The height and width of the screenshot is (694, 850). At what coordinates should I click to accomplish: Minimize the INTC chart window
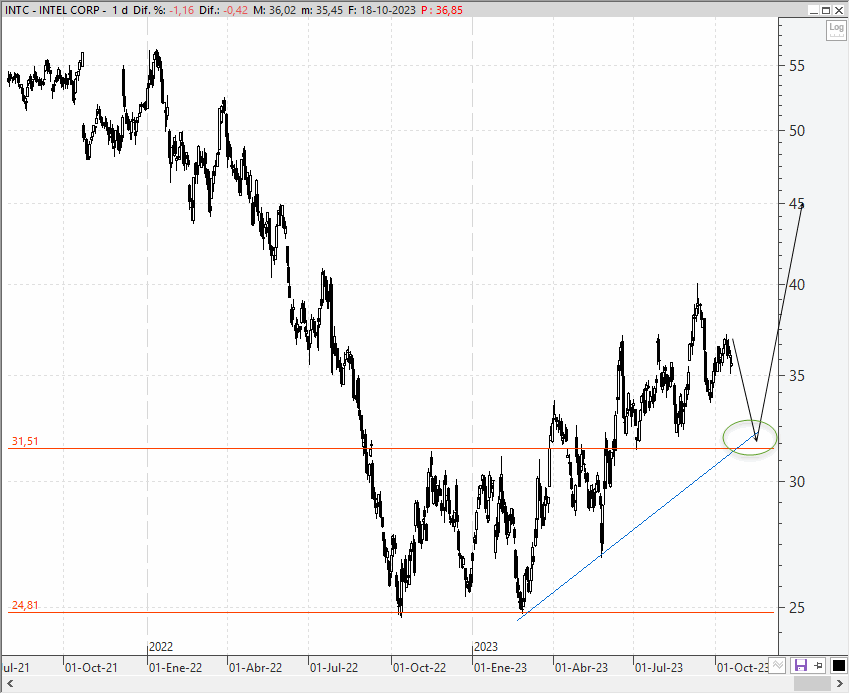click(813, 10)
